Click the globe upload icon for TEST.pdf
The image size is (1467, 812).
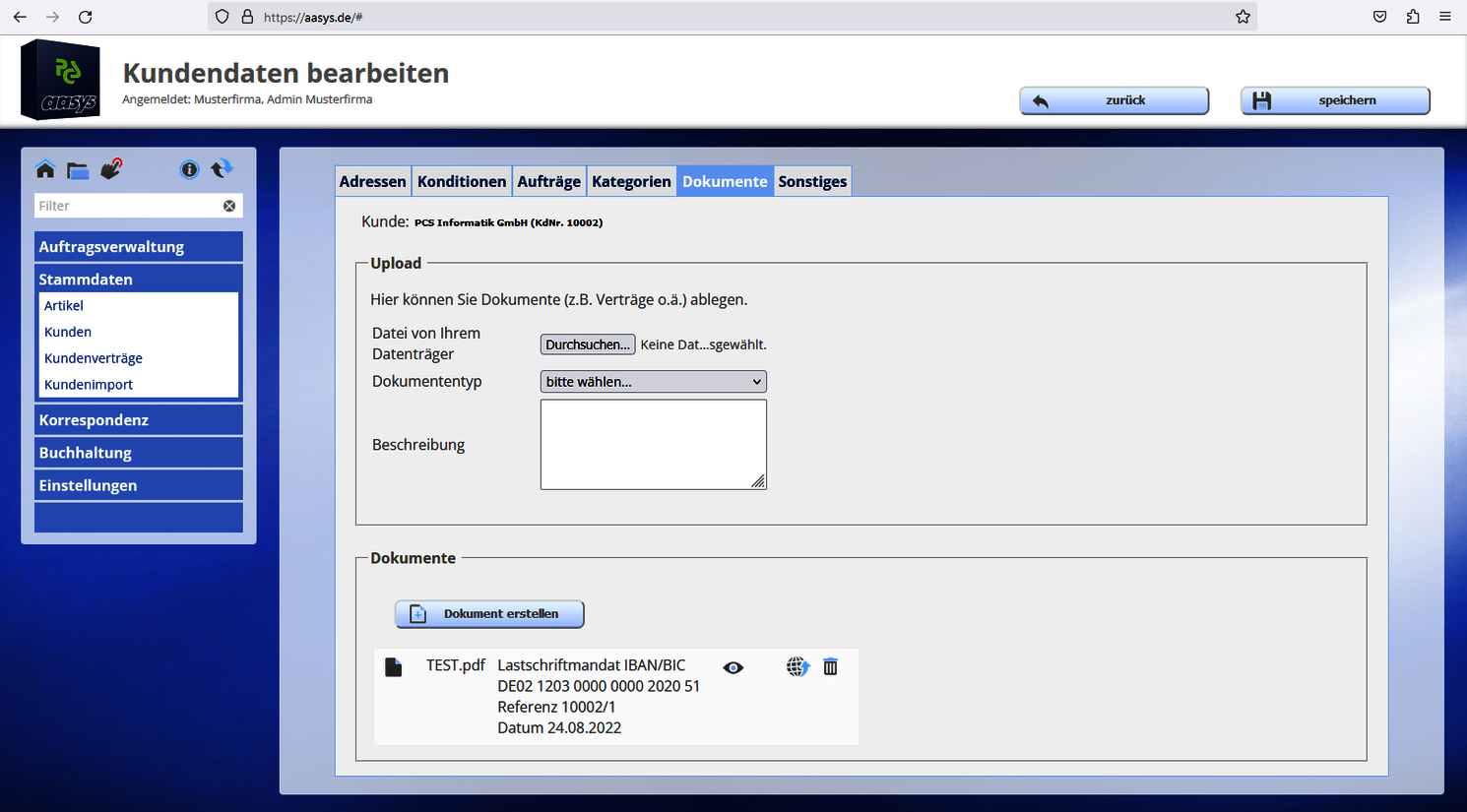(x=797, y=667)
